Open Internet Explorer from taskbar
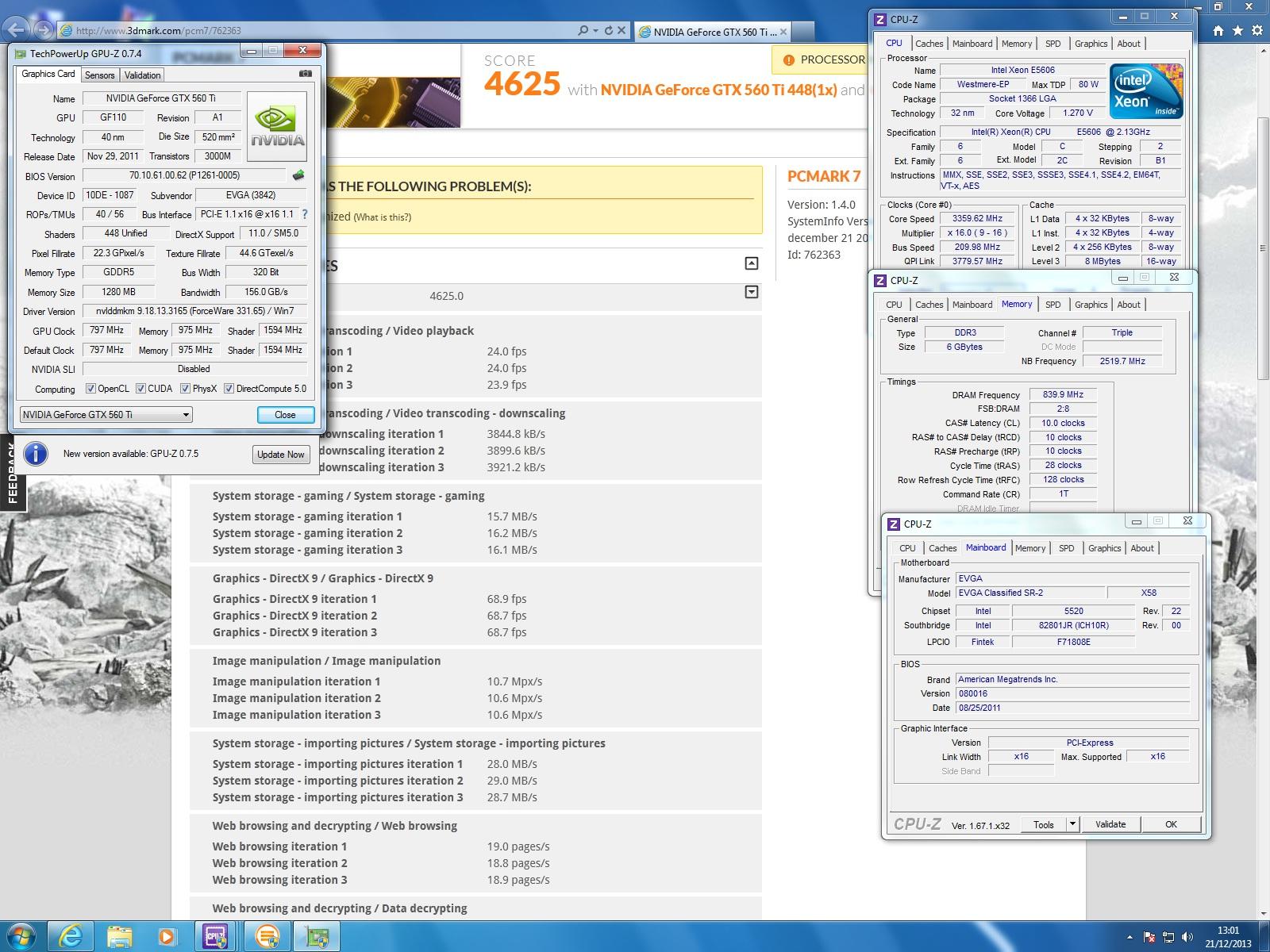 (71, 937)
